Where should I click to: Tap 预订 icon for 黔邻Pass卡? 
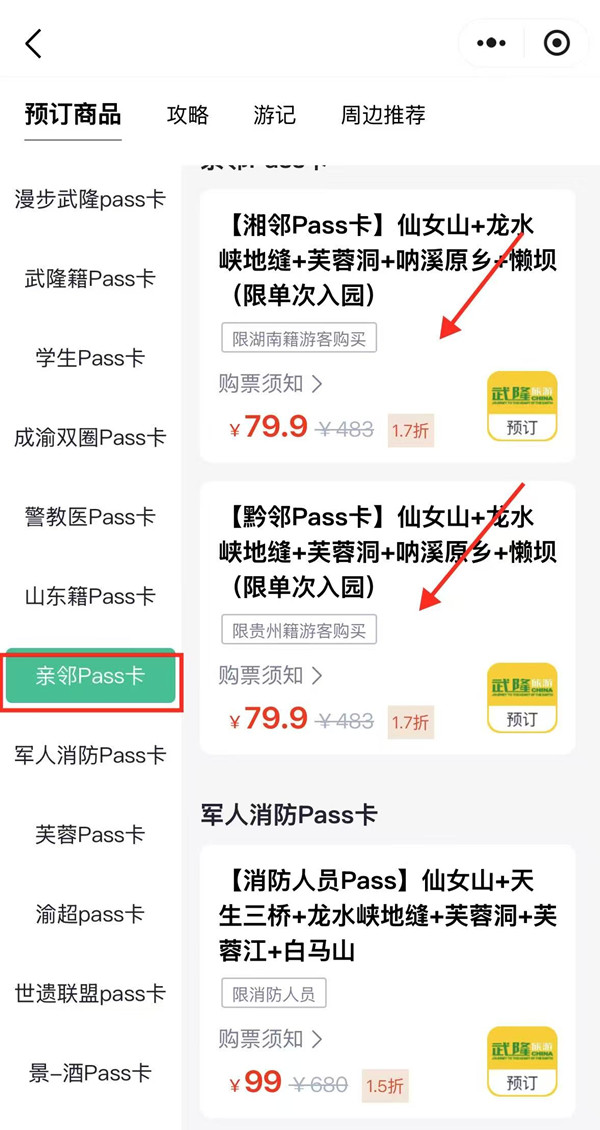pos(522,698)
